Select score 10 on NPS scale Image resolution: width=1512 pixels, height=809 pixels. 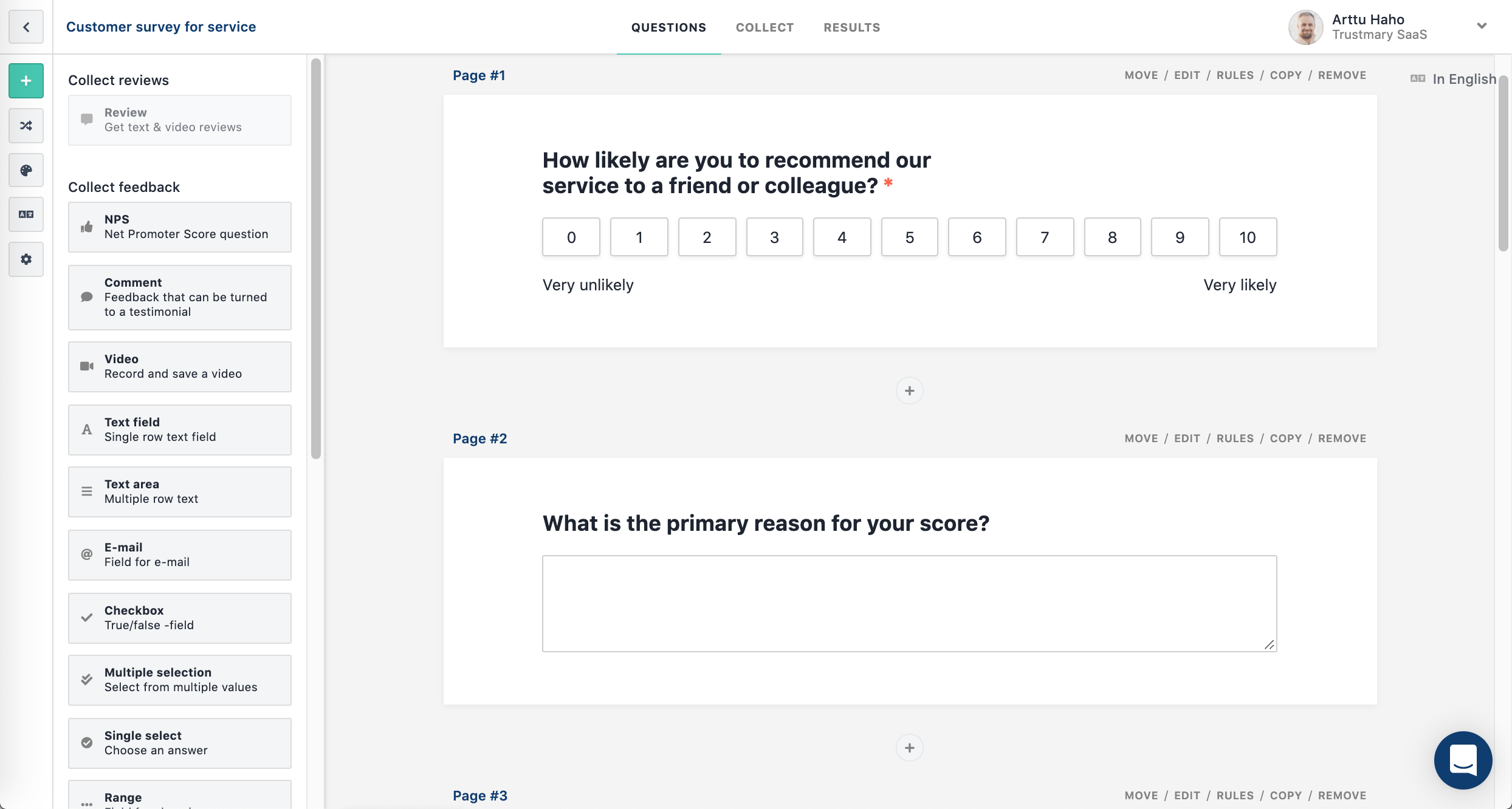(1247, 237)
